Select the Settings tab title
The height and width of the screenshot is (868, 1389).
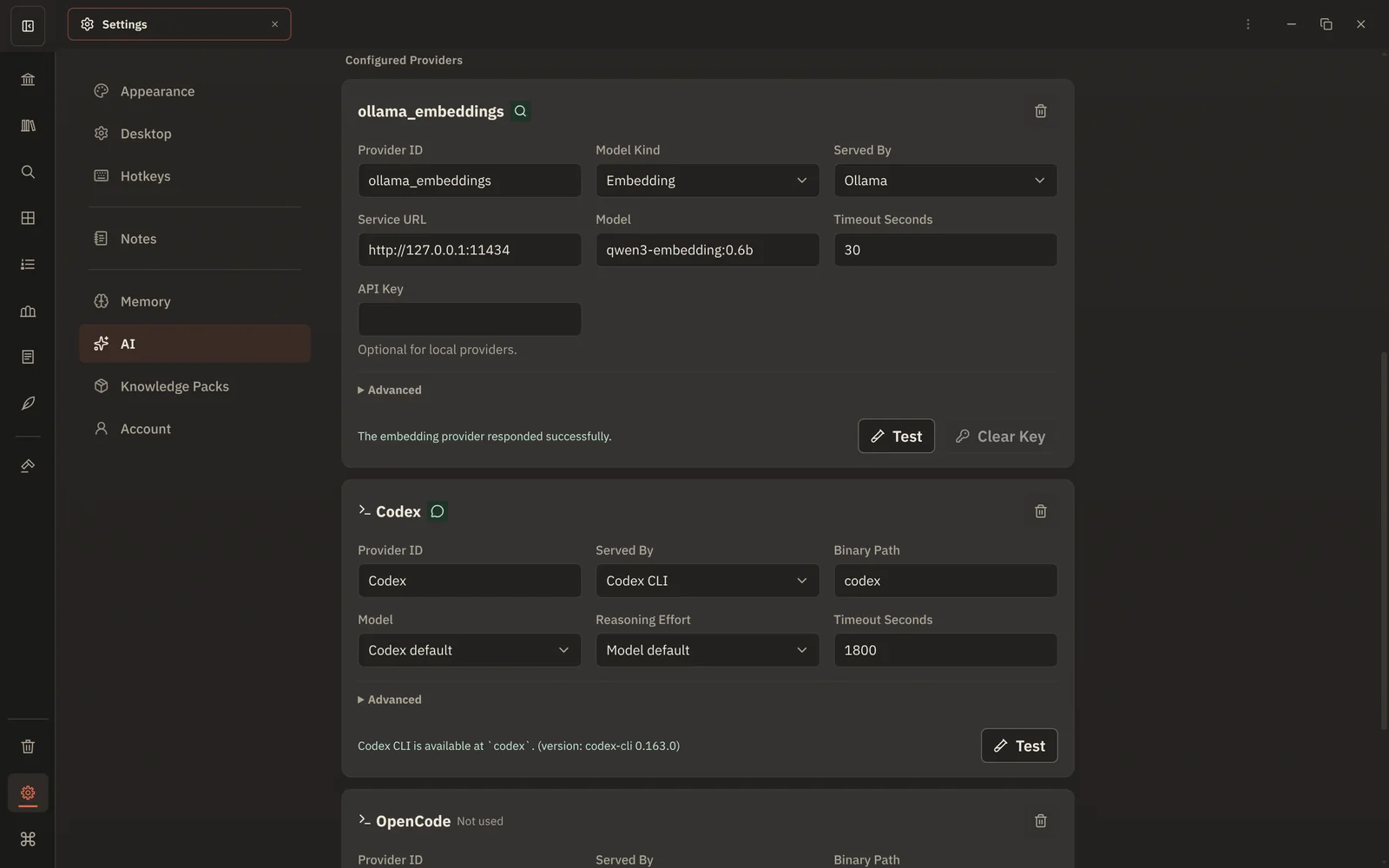[124, 24]
